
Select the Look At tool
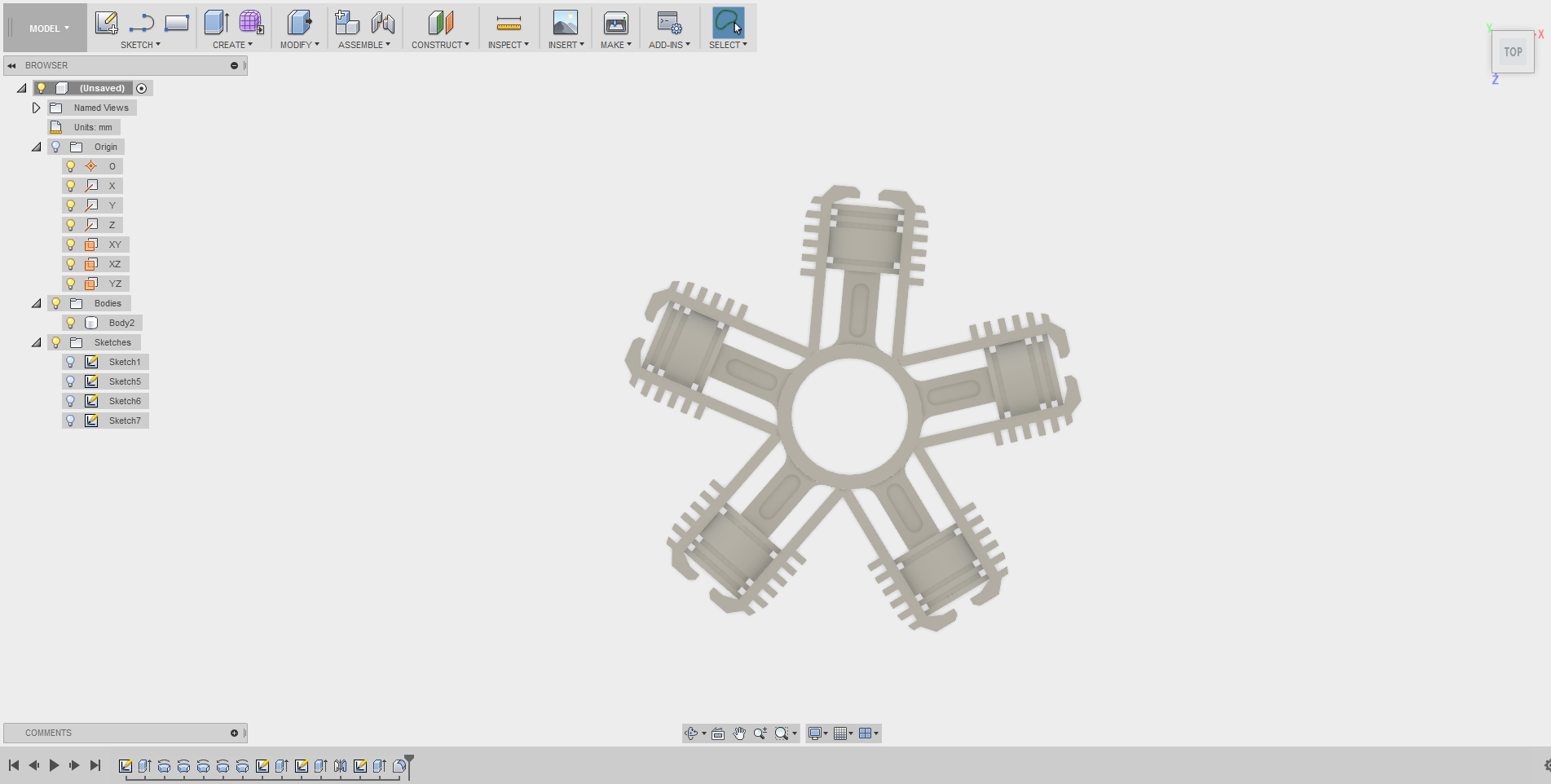(716, 733)
